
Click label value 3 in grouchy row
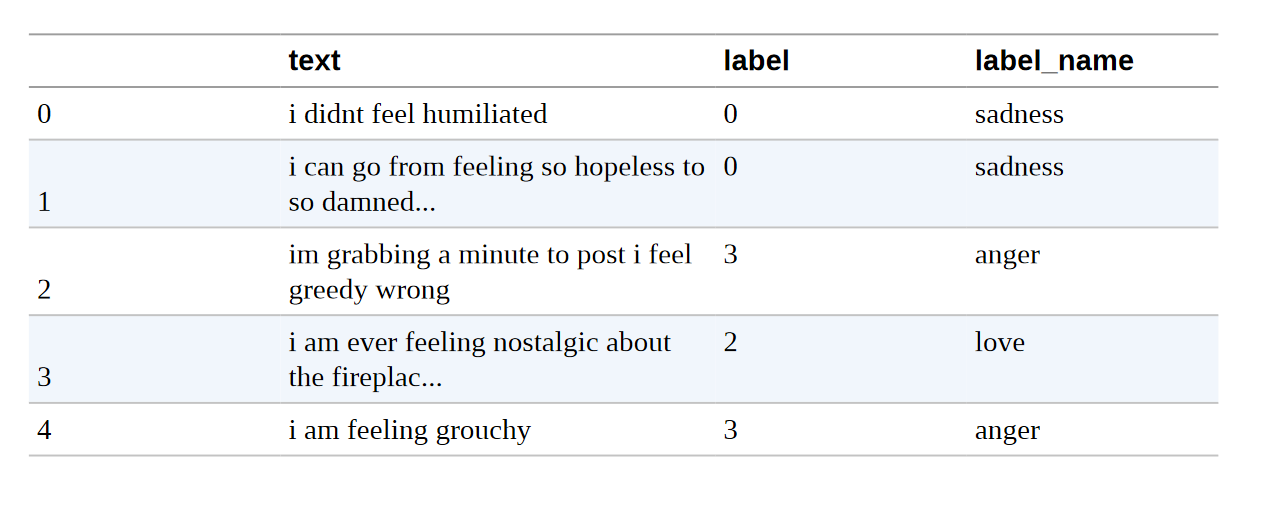(731, 430)
